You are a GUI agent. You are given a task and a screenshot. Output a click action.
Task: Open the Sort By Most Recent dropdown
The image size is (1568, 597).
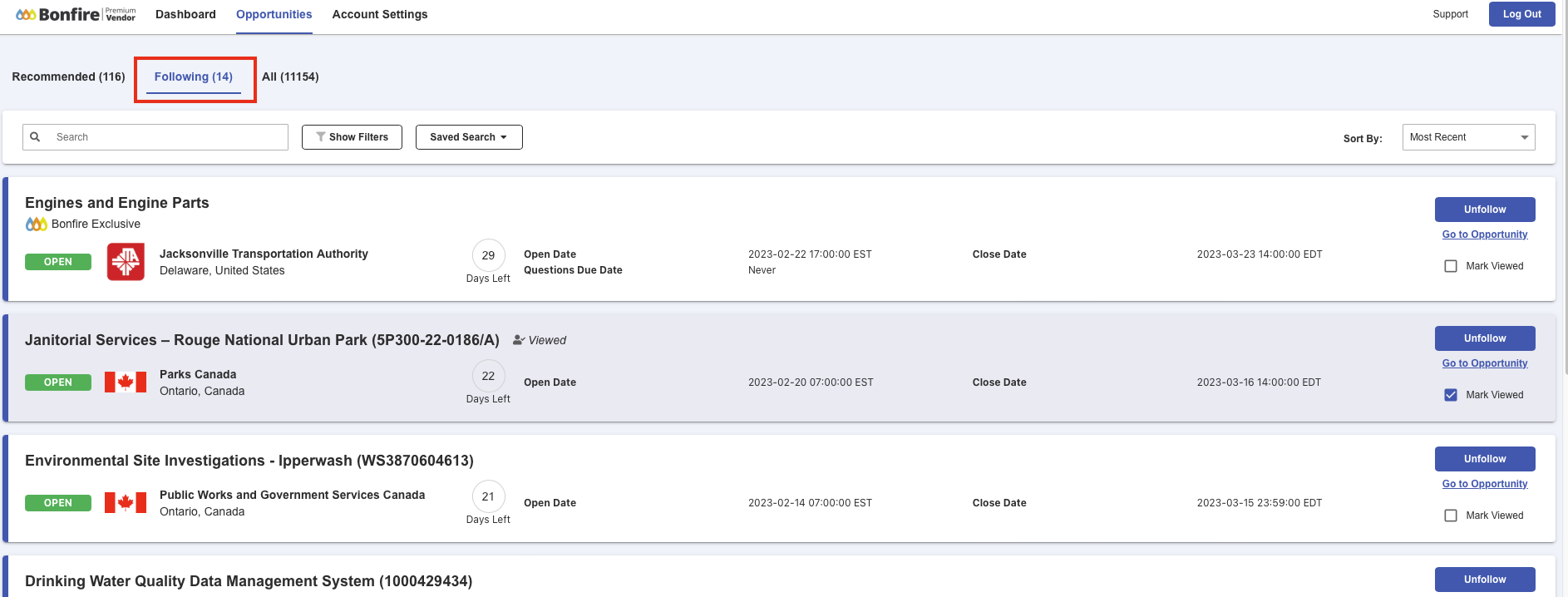tap(1468, 137)
